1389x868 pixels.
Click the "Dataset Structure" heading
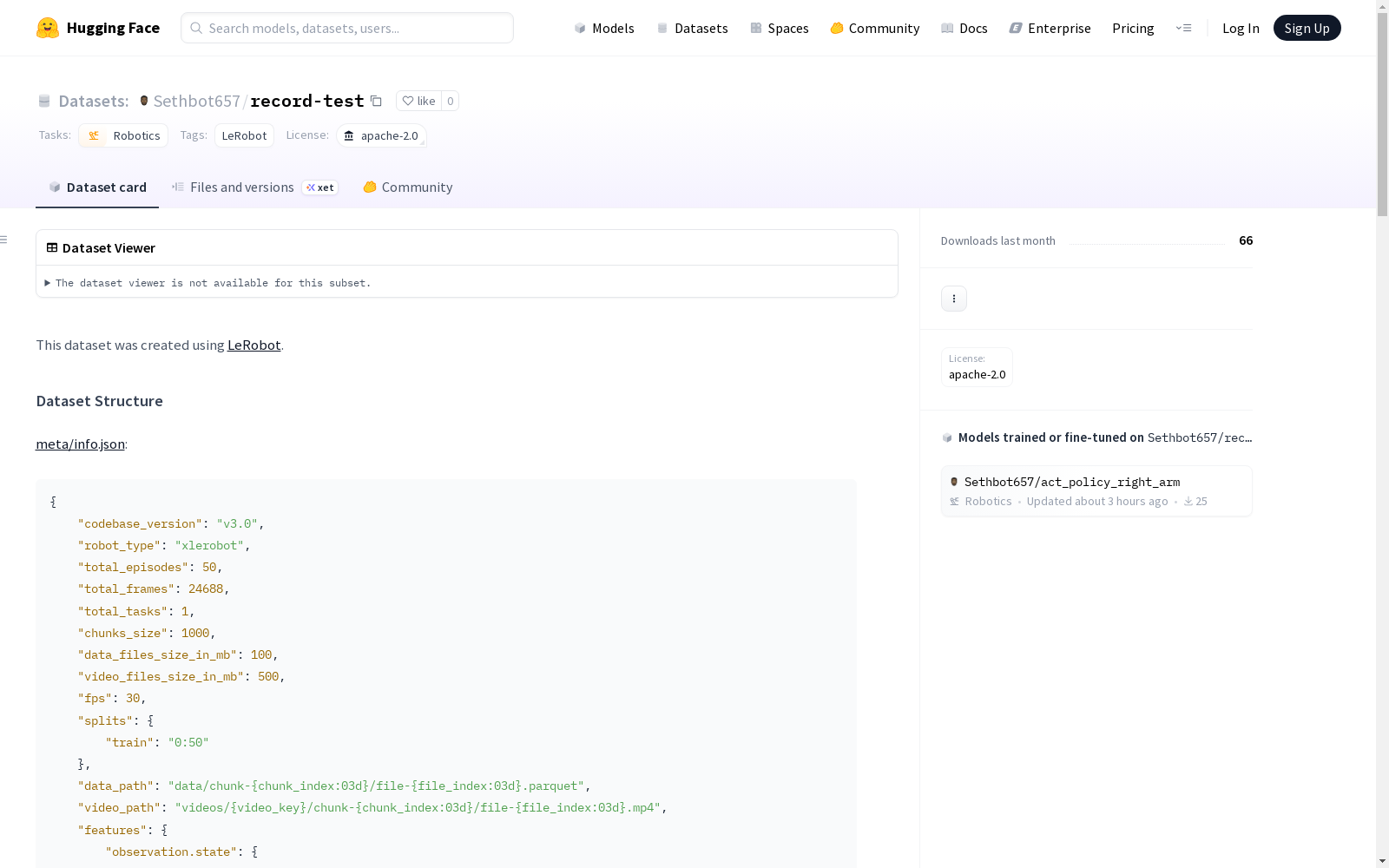point(99,401)
